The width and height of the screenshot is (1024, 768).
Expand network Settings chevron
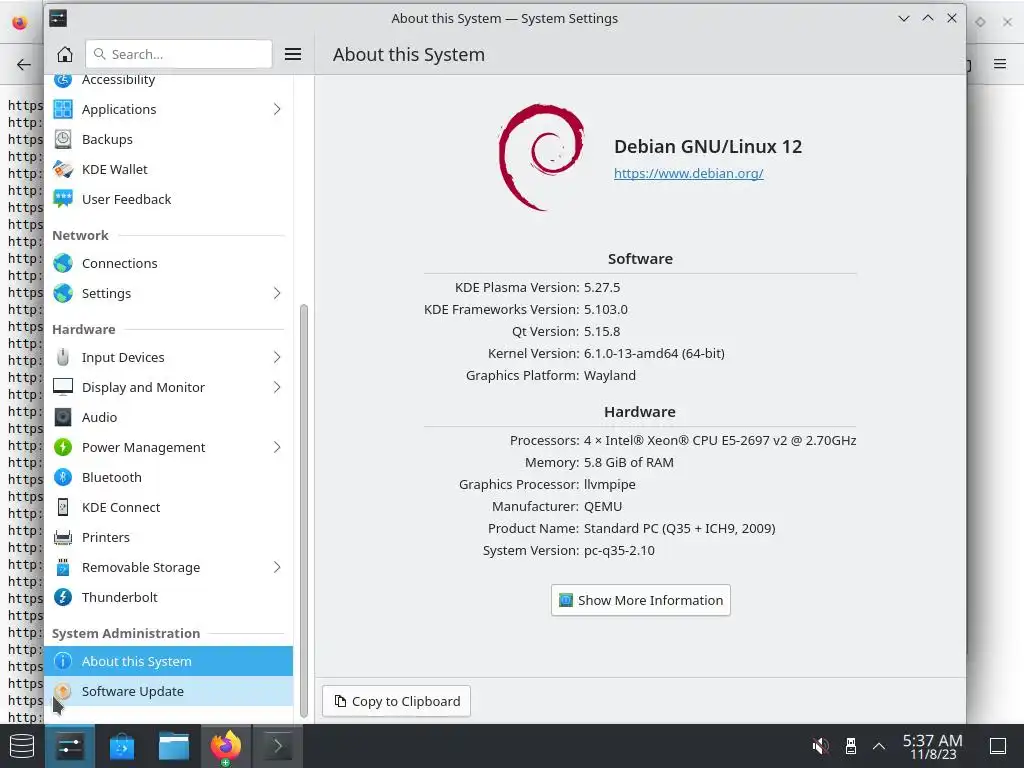(x=277, y=293)
